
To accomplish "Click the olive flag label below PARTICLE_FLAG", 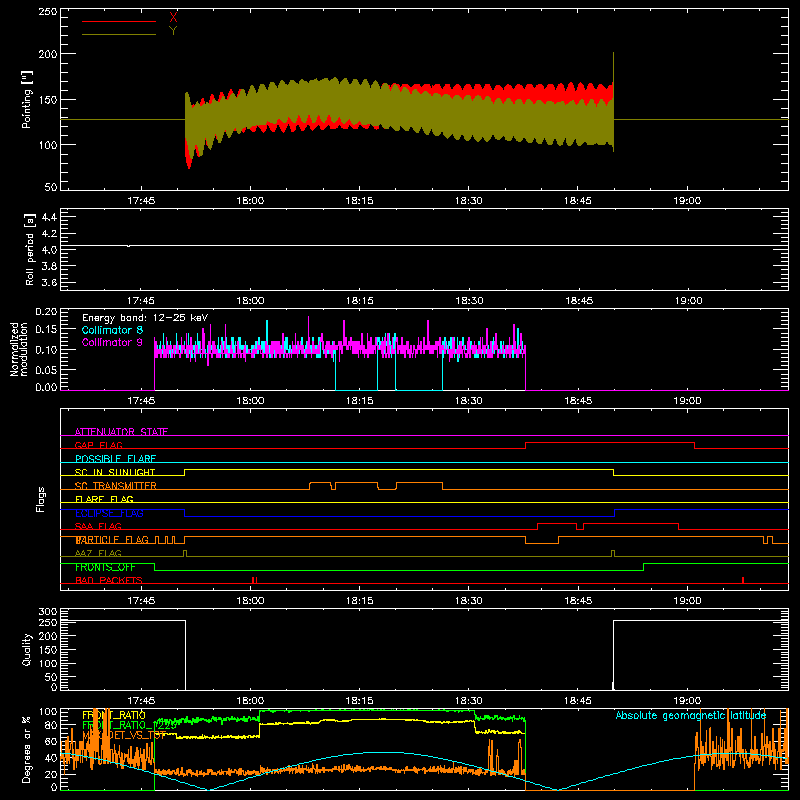I will coord(98,553).
